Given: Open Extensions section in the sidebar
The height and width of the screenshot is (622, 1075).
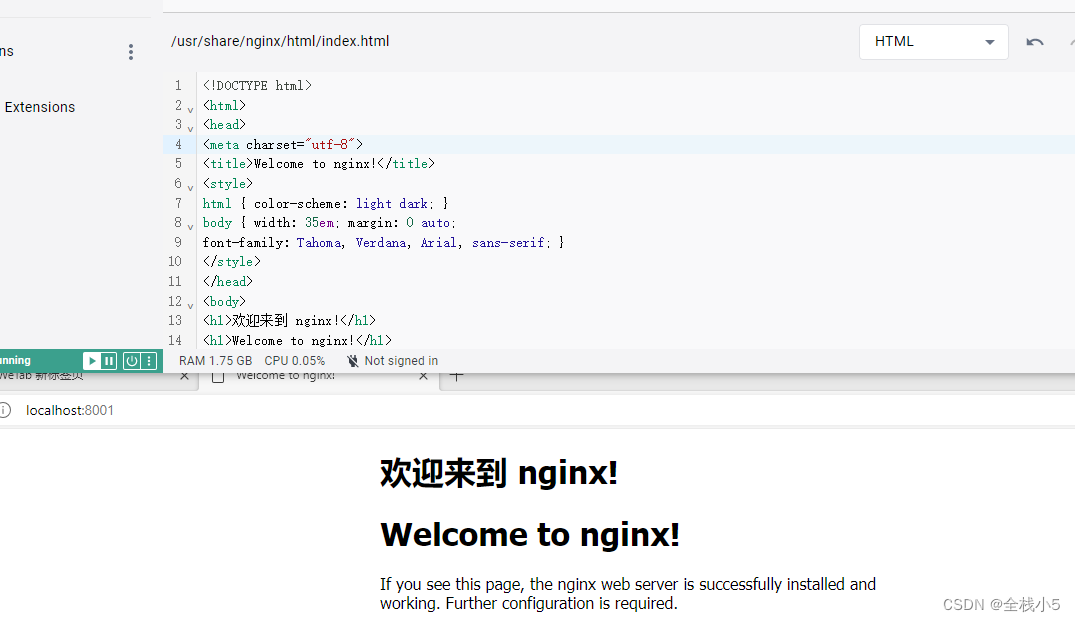Looking at the screenshot, I should click(40, 107).
